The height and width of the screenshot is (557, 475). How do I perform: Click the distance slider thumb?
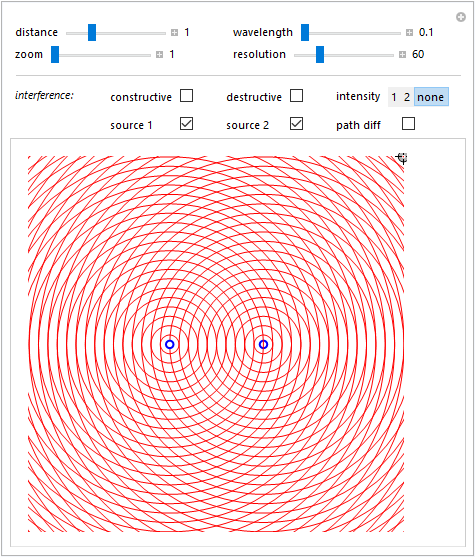click(92, 33)
